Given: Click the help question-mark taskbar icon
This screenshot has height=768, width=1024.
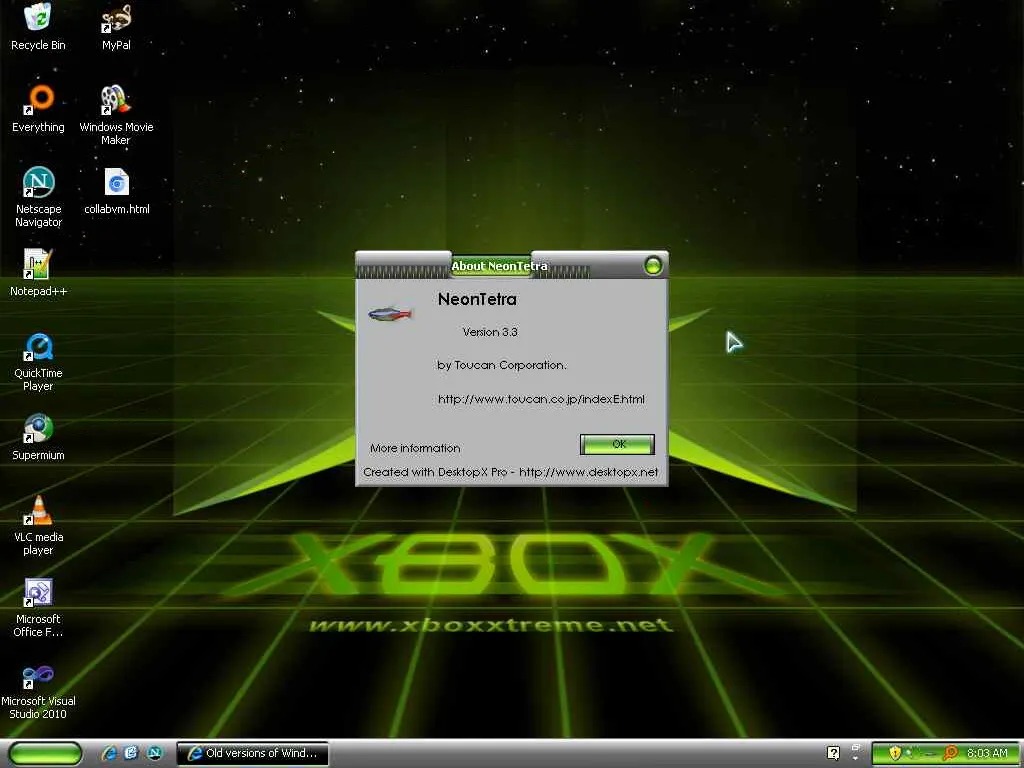Looking at the screenshot, I should click(x=833, y=753).
